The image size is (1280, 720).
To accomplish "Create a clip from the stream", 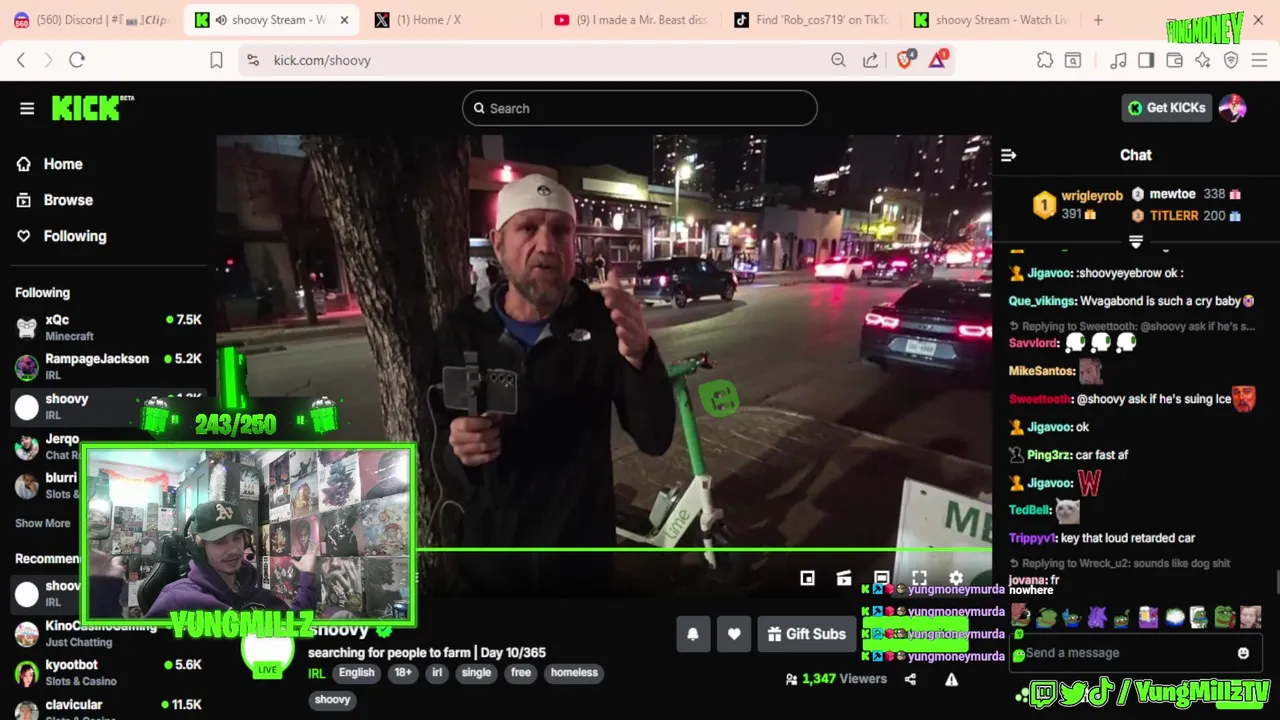I will [844, 578].
